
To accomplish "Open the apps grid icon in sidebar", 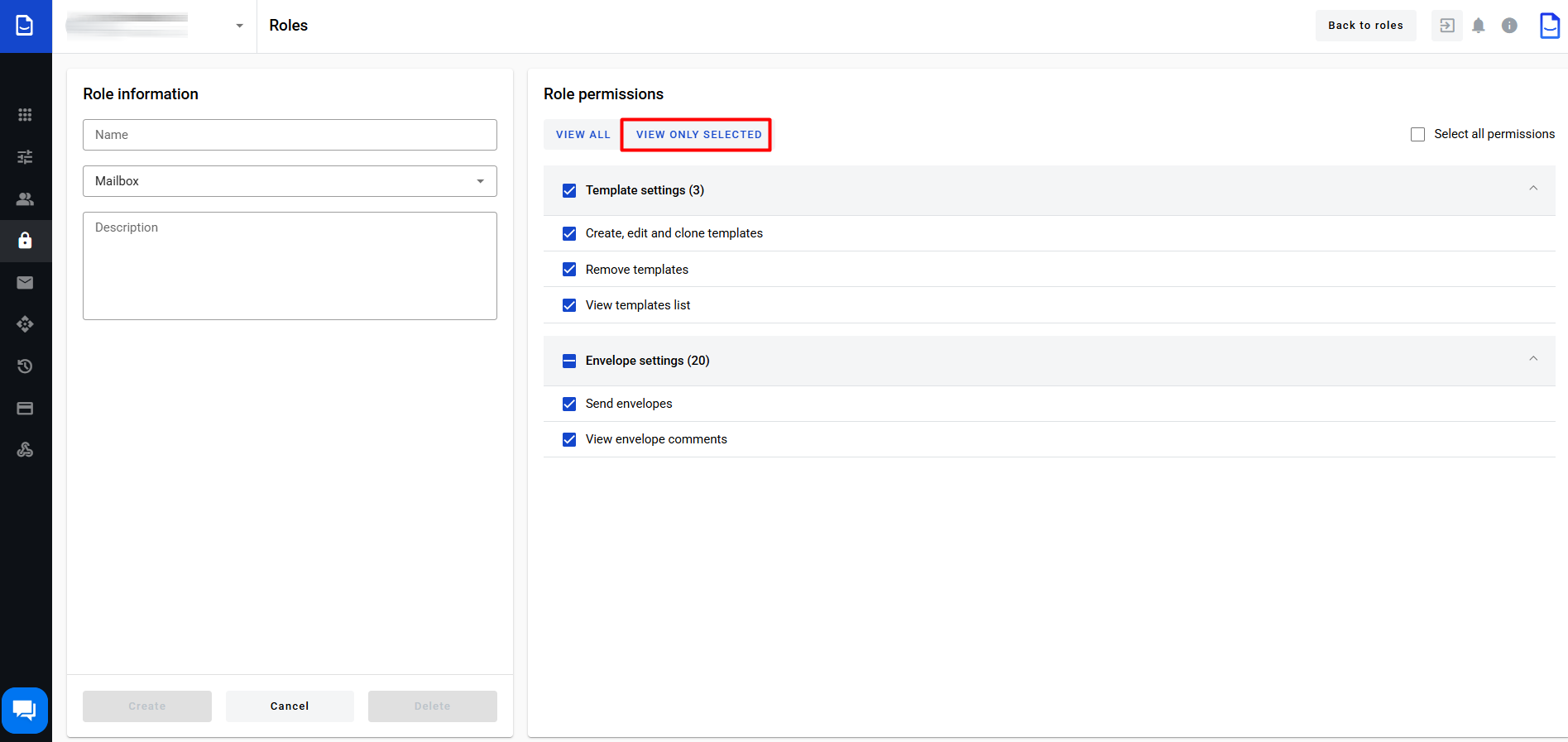I will click(25, 115).
